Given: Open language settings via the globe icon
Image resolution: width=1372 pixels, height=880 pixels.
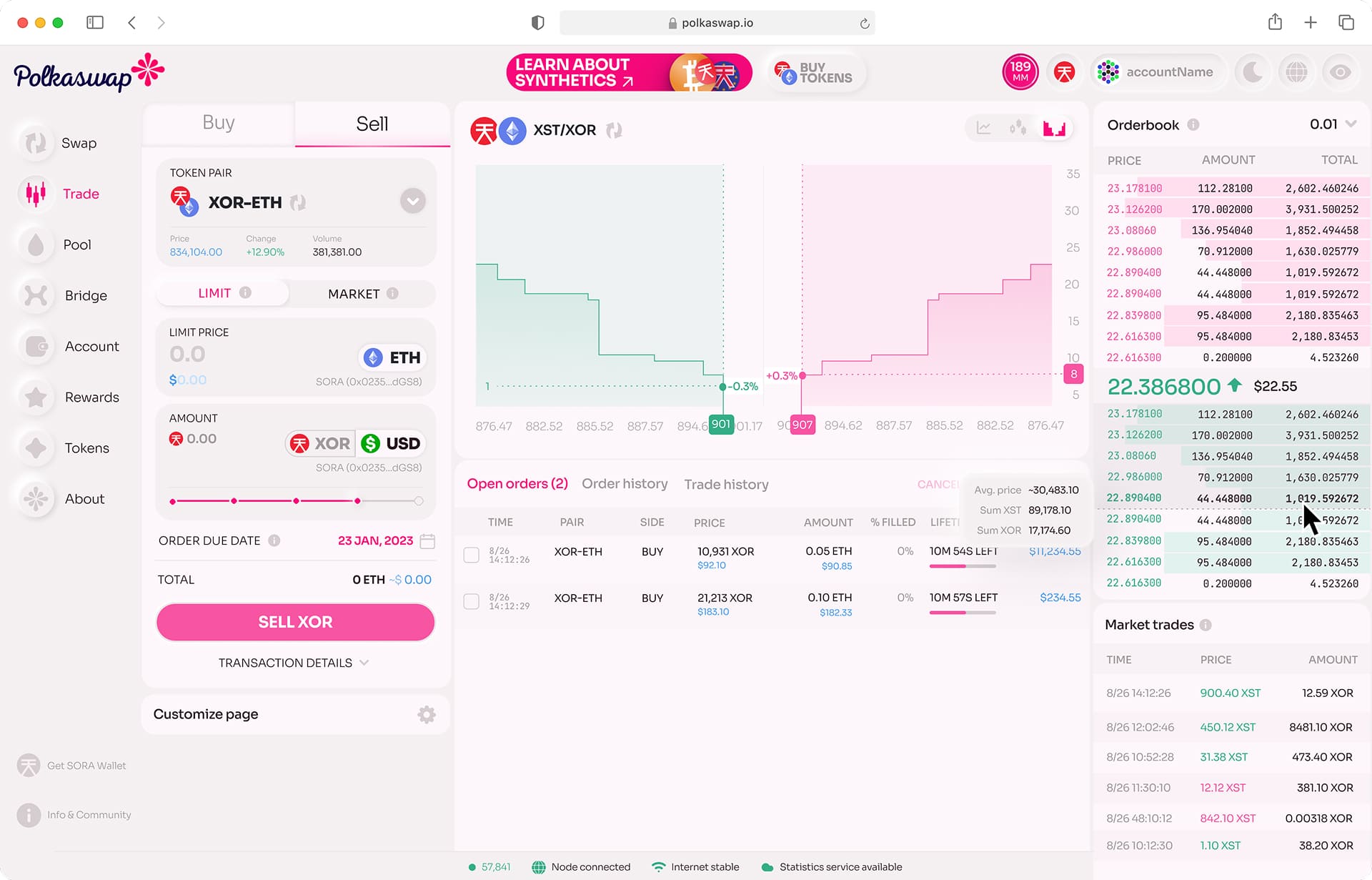Looking at the screenshot, I should tap(1296, 71).
